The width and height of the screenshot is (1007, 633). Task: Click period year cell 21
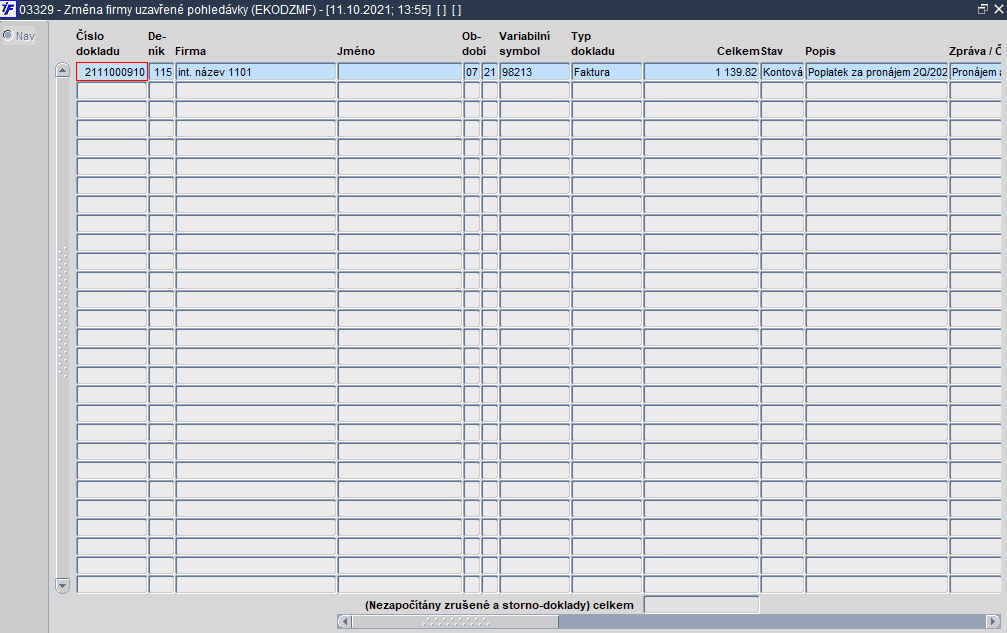pos(490,72)
